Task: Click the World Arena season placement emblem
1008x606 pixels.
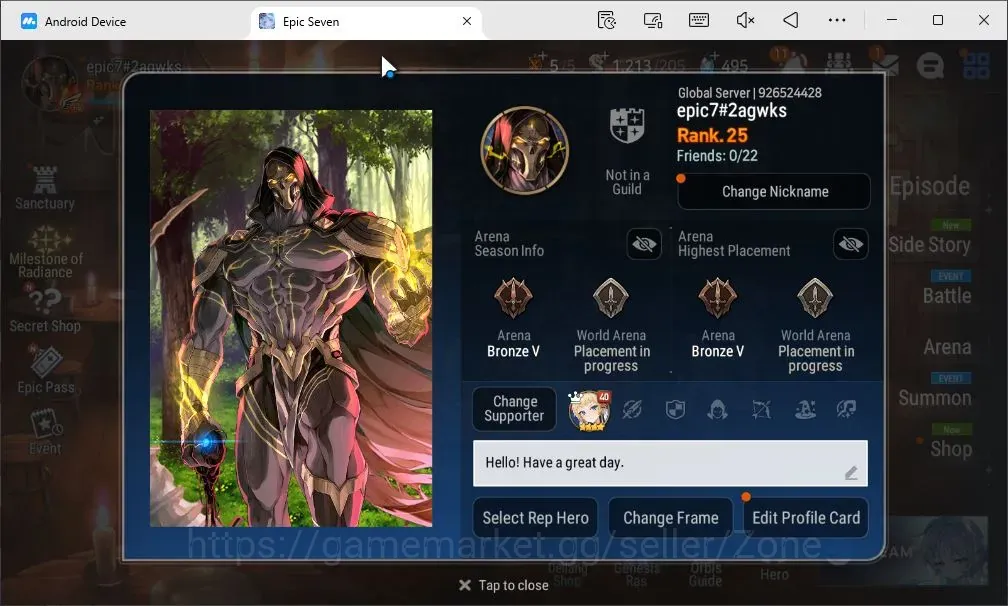Action: (x=611, y=298)
